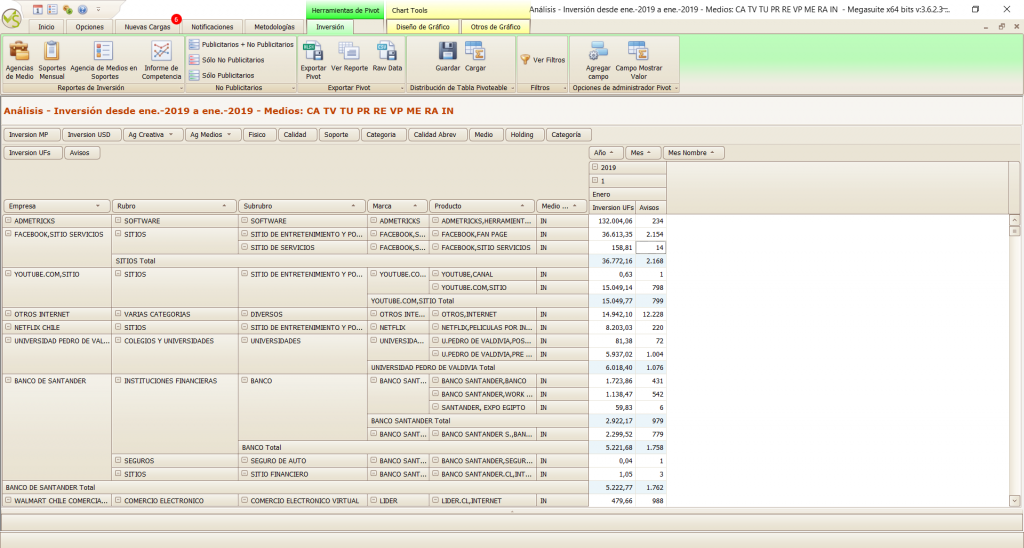Click second quick access list icon
This screenshot has height=548, width=1024.
(x=52, y=9)
